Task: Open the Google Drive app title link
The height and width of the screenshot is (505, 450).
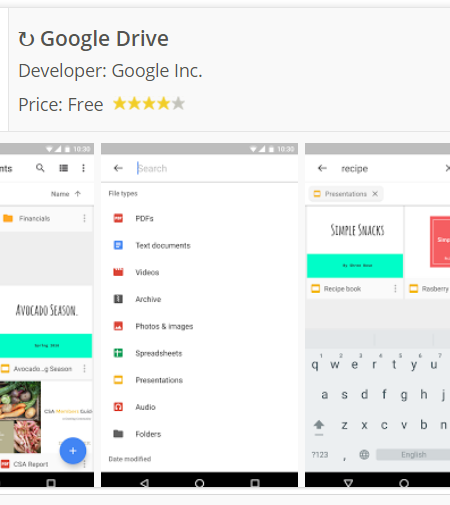Action: coord(104,39)
